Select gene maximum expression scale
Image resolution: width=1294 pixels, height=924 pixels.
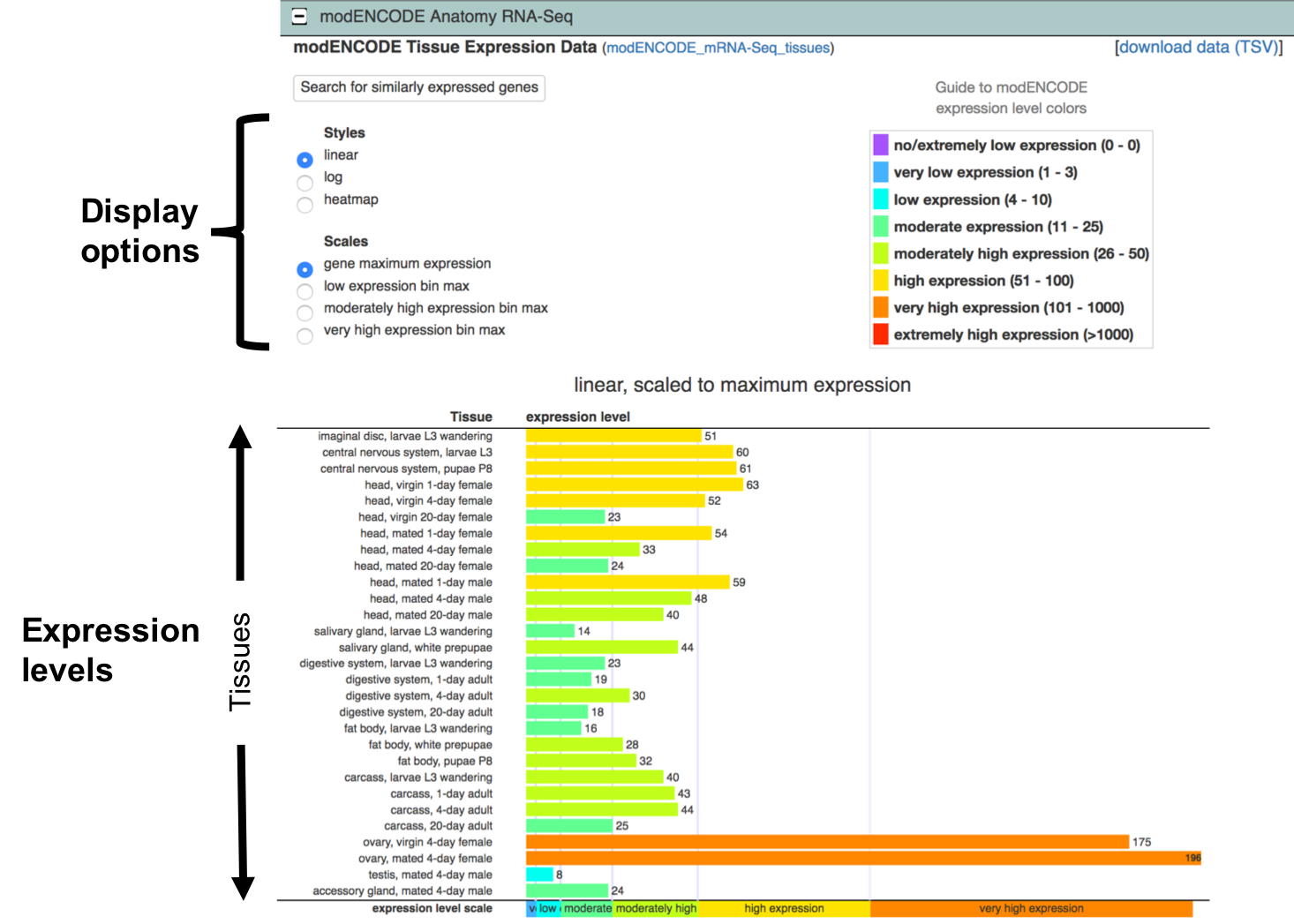[x=305, y=269]
